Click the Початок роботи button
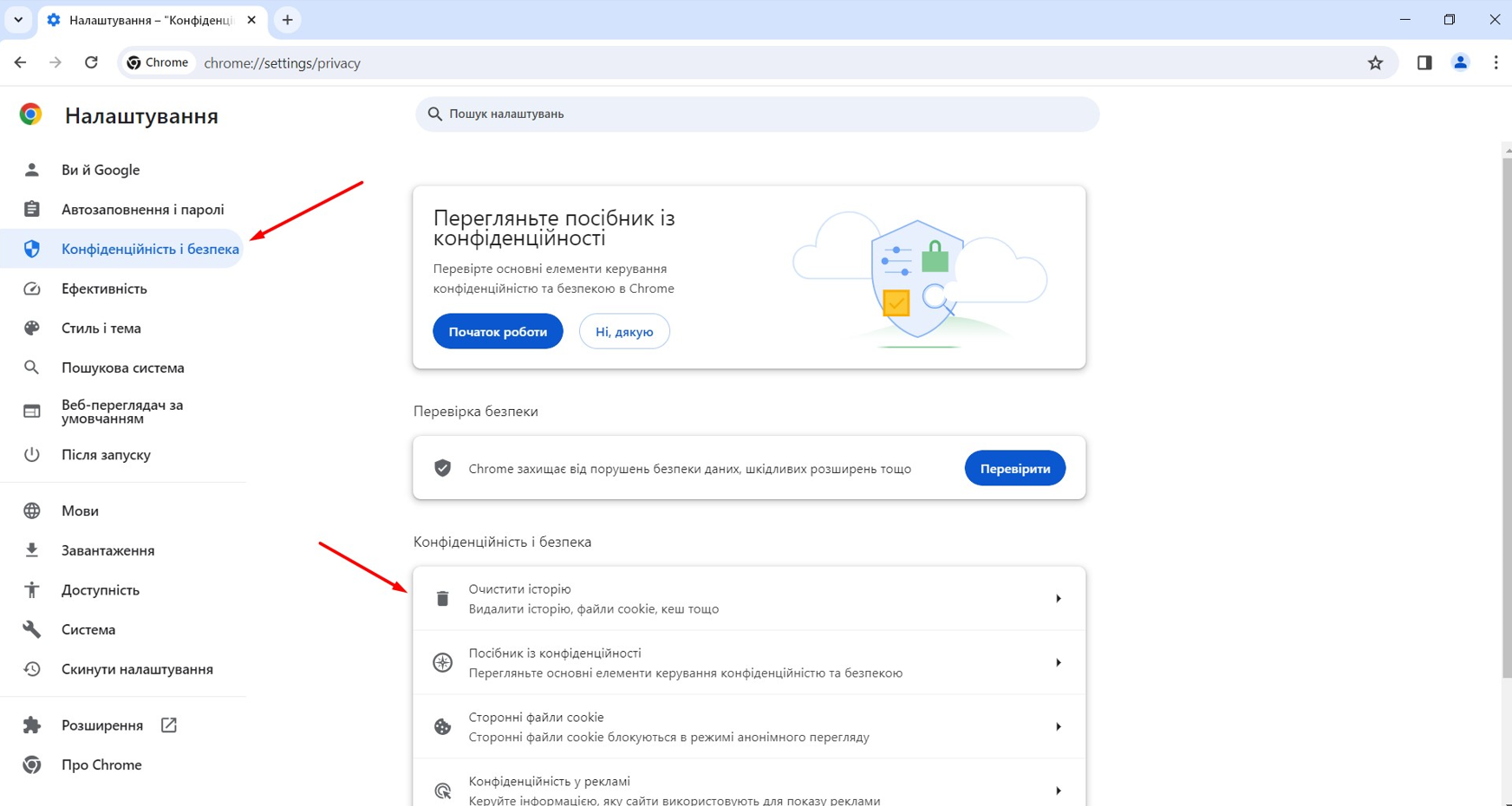 click(498, 332)
